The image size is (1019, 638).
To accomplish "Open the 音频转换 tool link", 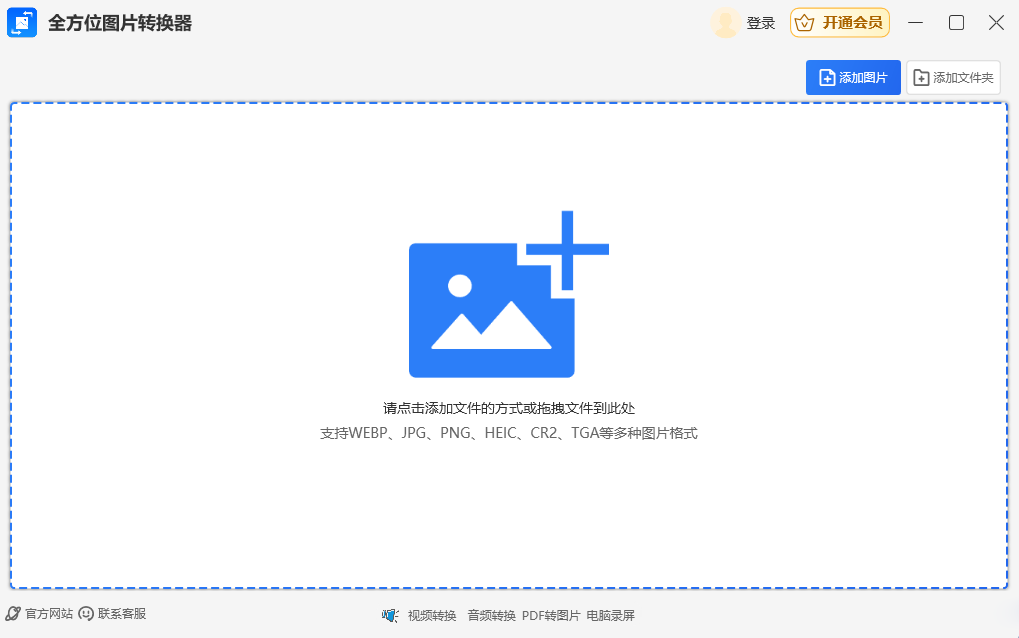I will point(491,615).
